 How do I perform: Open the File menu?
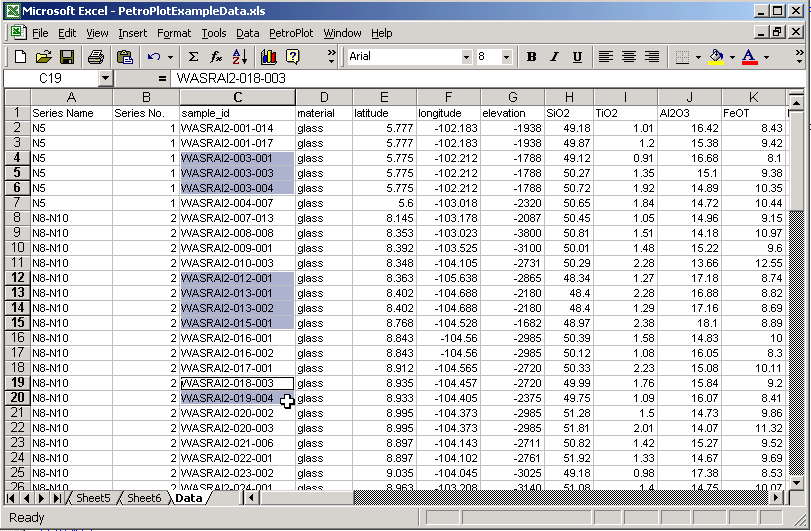[40, 34]
